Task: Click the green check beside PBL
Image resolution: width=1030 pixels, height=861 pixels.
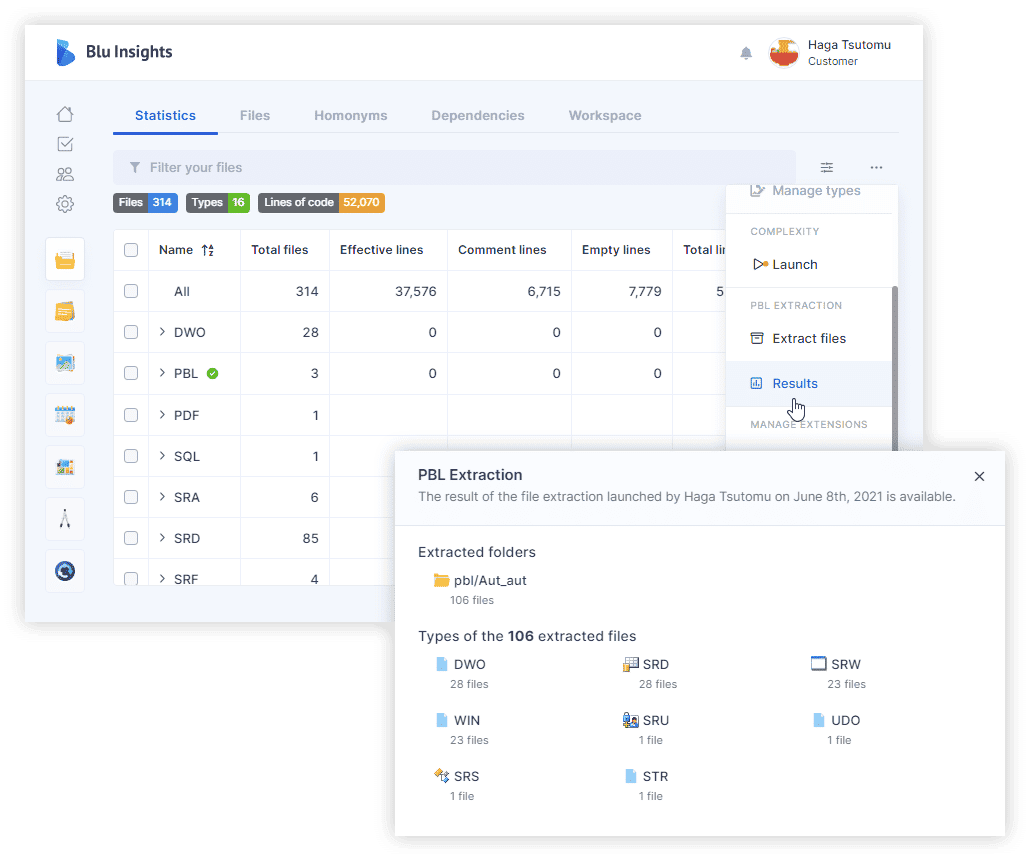Action: pos(212,374)
